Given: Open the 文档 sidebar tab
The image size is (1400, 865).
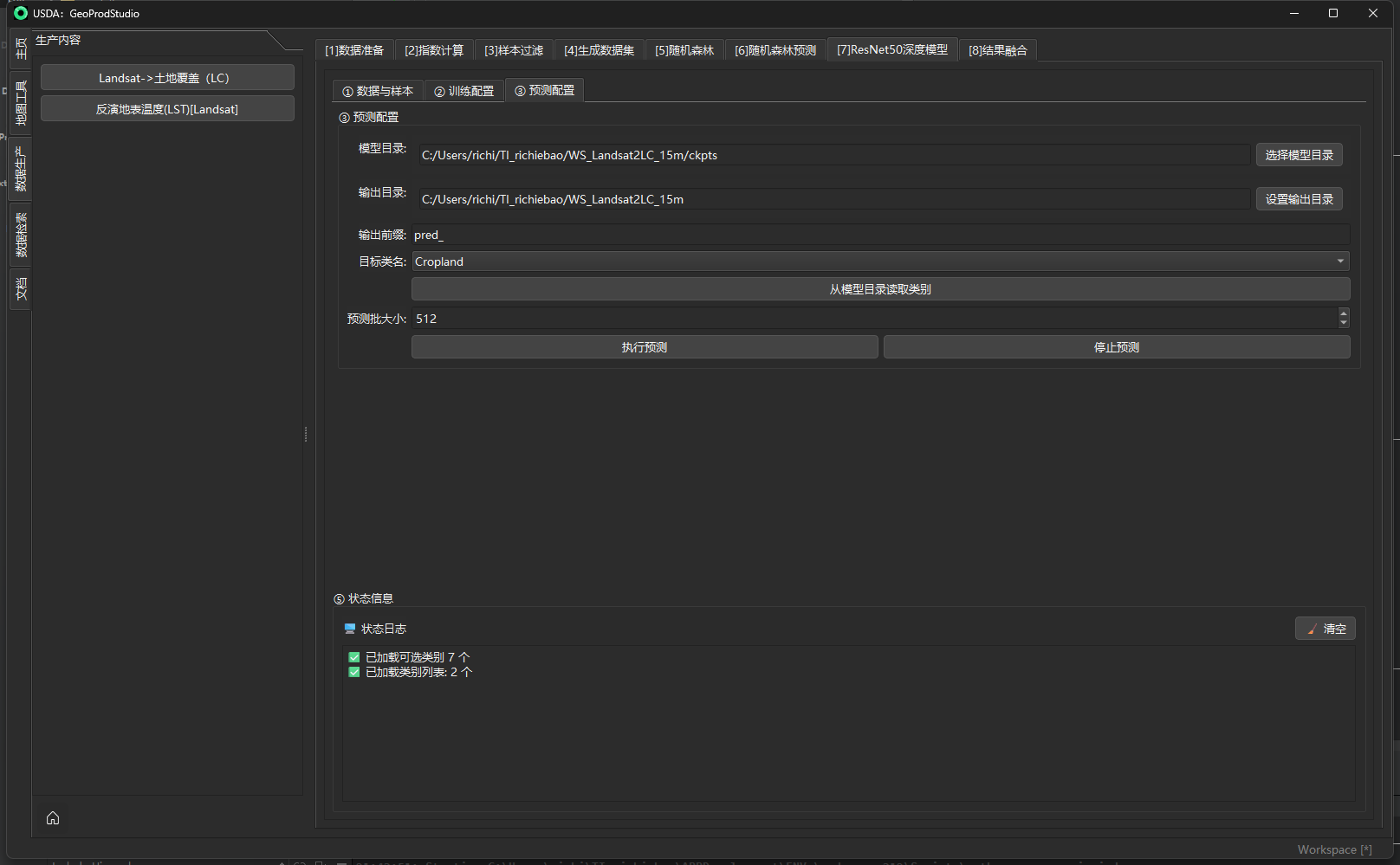Looking at the screenshot, I should click(21, 289).
